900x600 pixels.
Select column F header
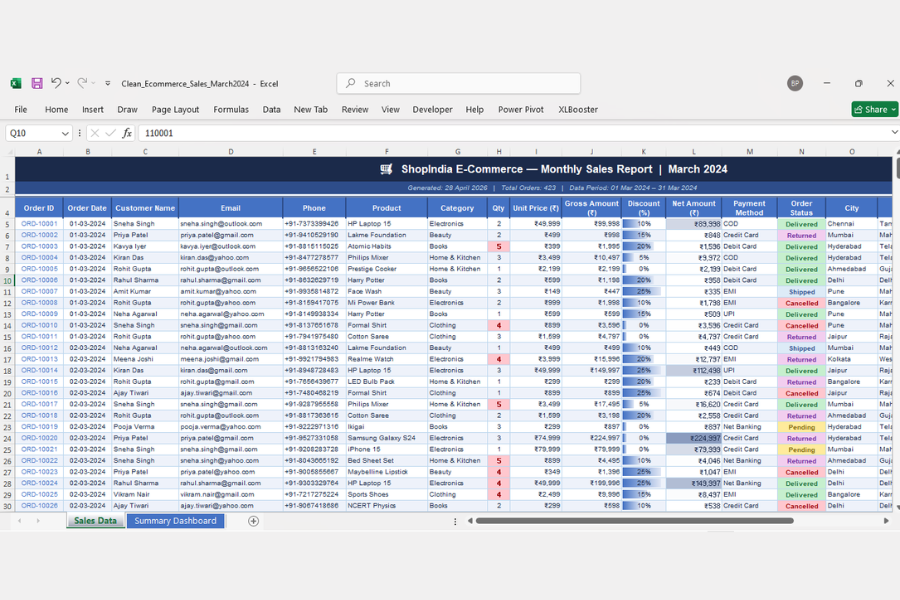pyautogui.click(x=386, y=152)
